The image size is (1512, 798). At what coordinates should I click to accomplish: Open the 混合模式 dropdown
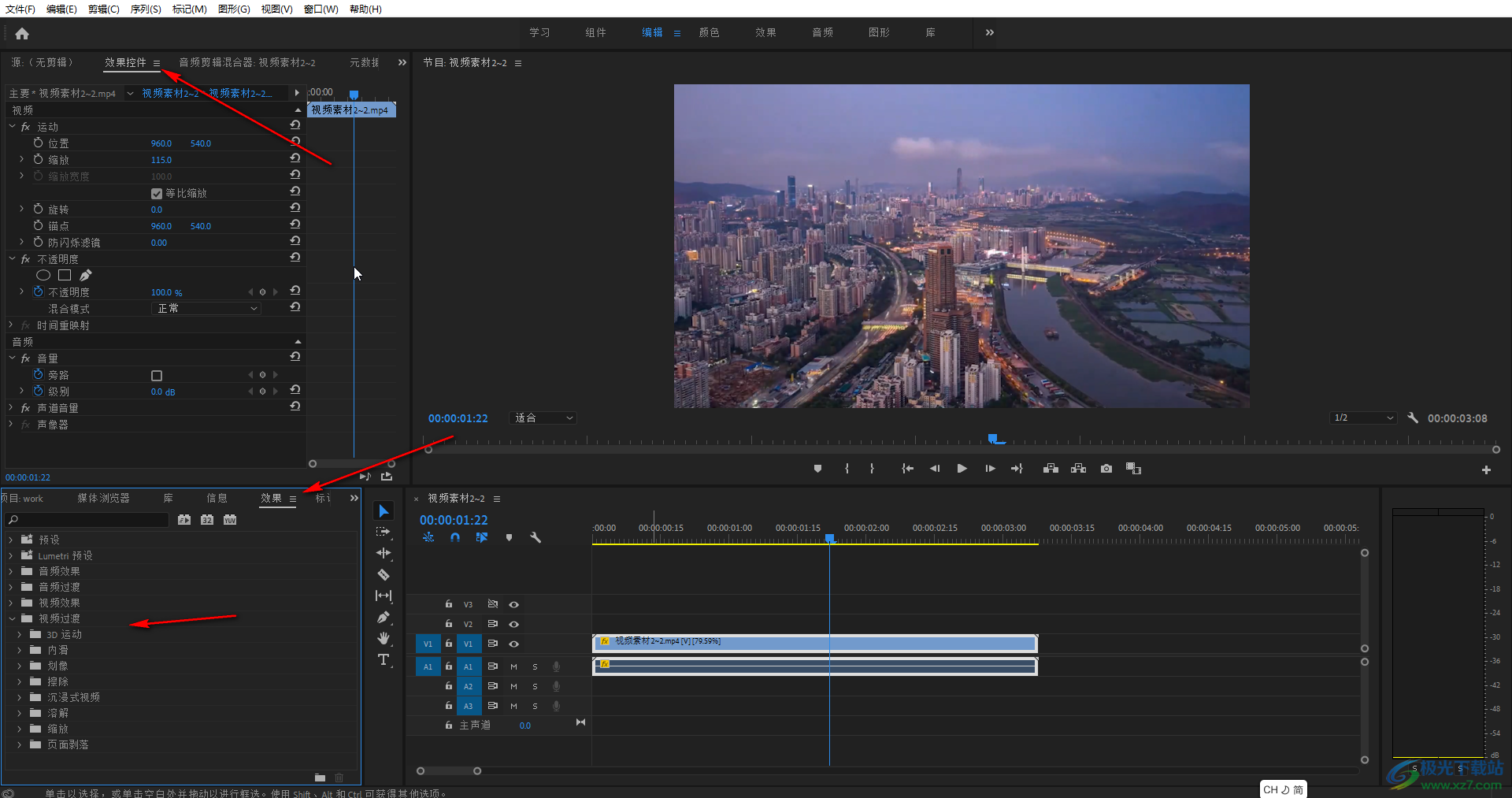(x=206, y=308)
